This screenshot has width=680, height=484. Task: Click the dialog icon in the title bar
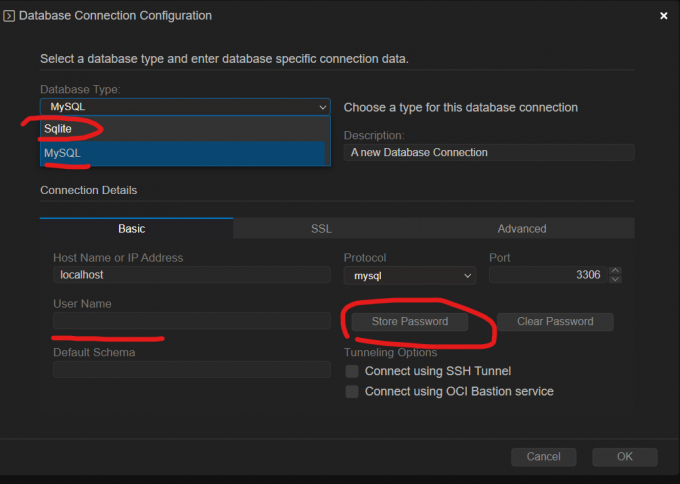9,16
